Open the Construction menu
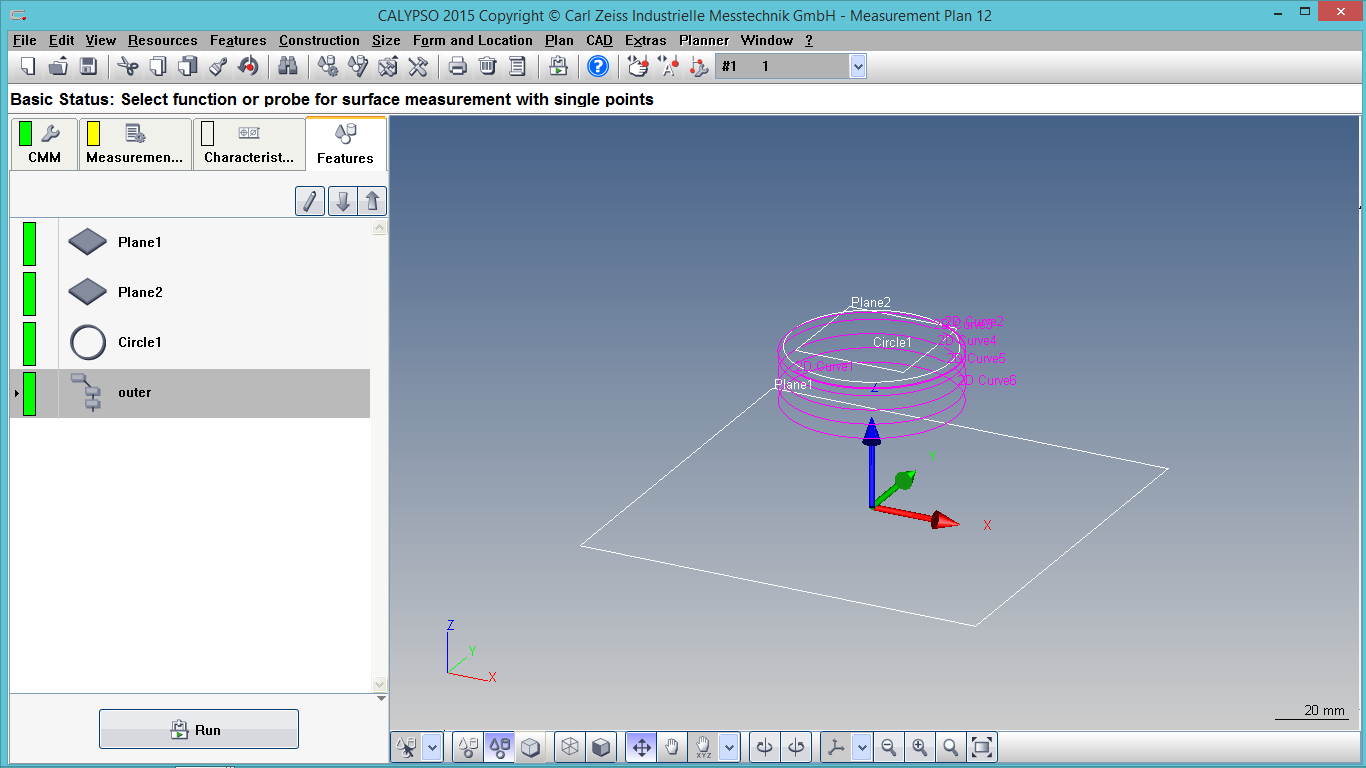Viewport: 1366px width, 768px height. (x=319, y=40)
